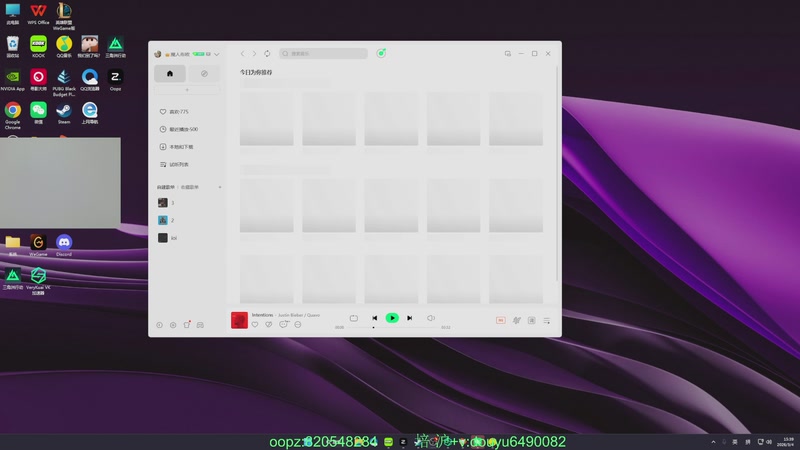Refresh the current music page

tap(267, 54)
